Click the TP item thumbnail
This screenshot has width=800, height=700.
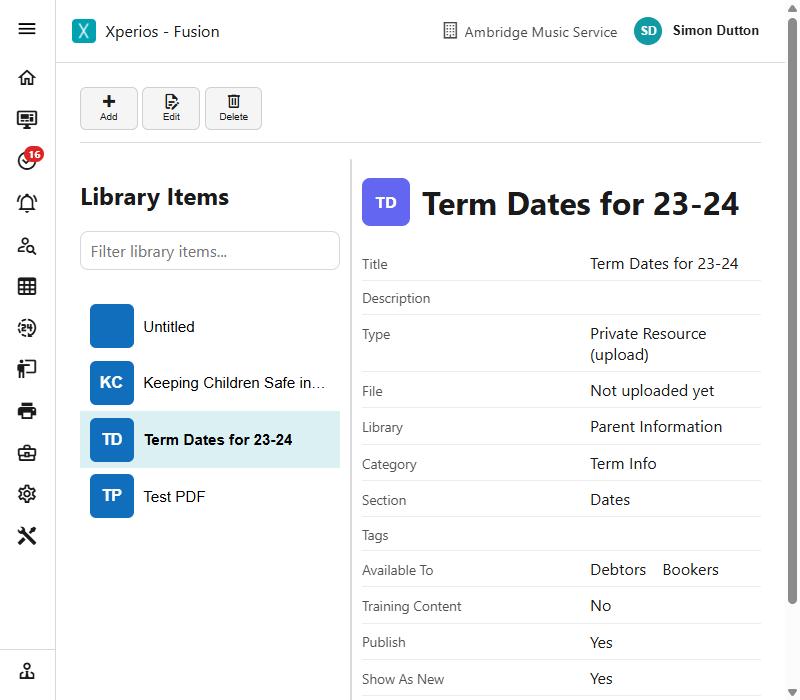tap(112, 496)
